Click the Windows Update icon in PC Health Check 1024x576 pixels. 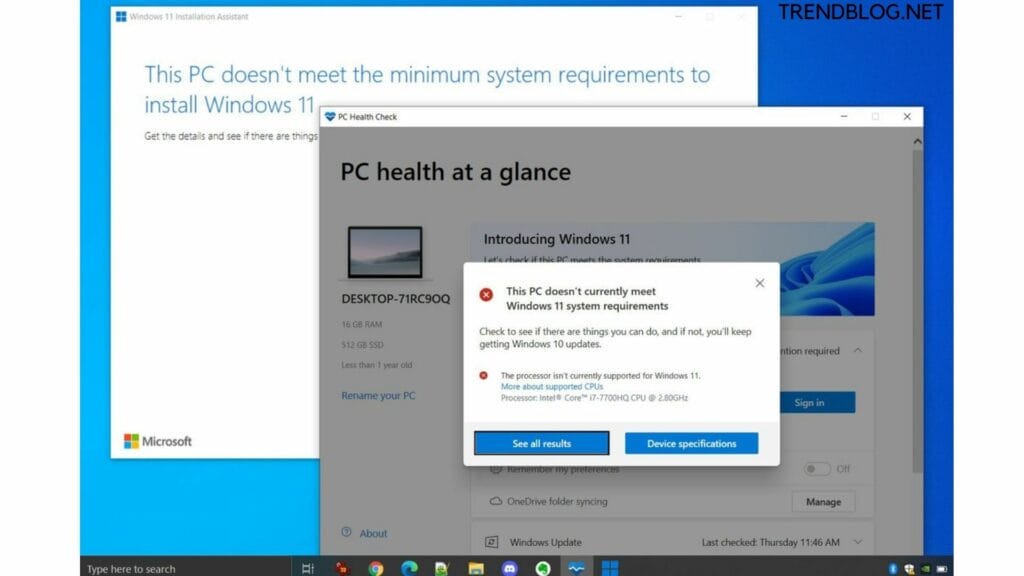tap(492, 542)
